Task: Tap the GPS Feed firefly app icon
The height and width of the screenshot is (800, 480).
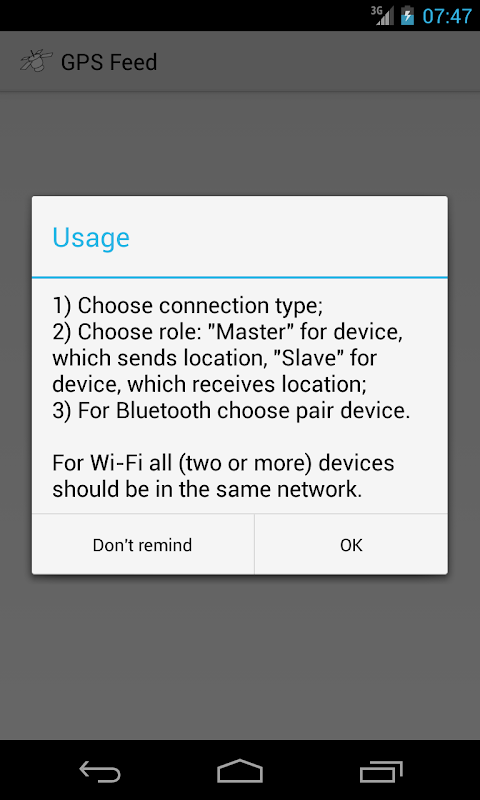Action: coord(36,62)
